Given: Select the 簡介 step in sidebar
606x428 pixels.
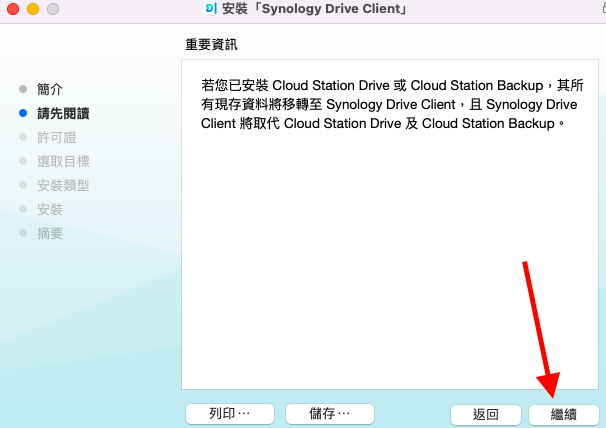Looking at the screenshot, I should [x=50, y=89].
